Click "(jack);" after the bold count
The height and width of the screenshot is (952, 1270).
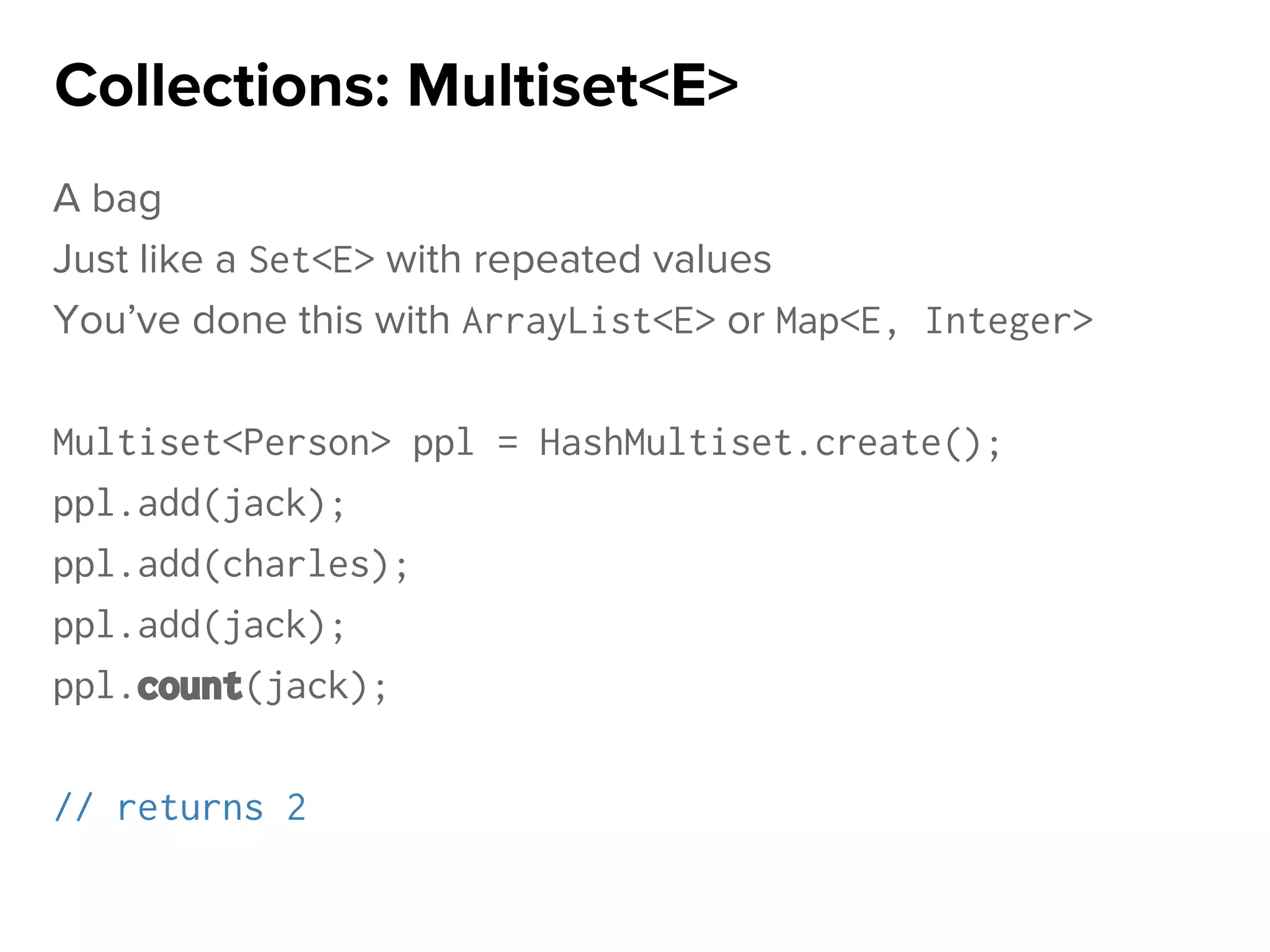[316, 686]
